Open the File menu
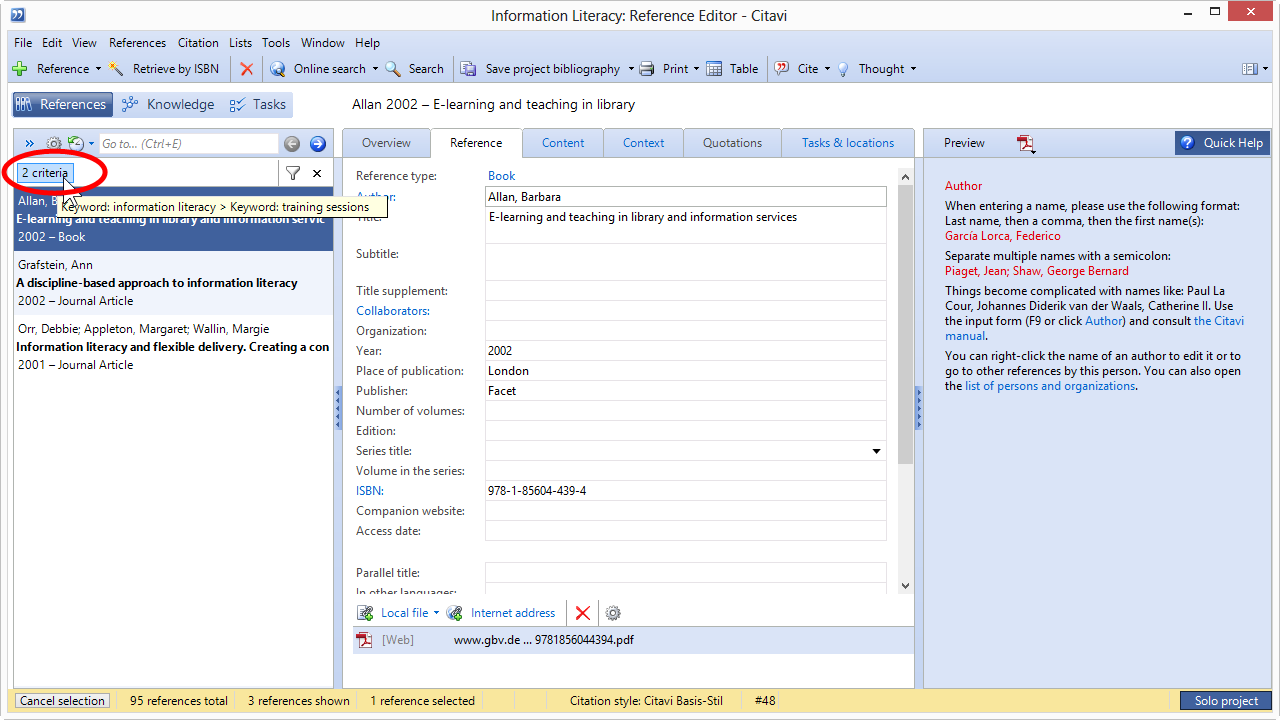This screenshot has width=1280, height=720. click(x=23, y=43)
